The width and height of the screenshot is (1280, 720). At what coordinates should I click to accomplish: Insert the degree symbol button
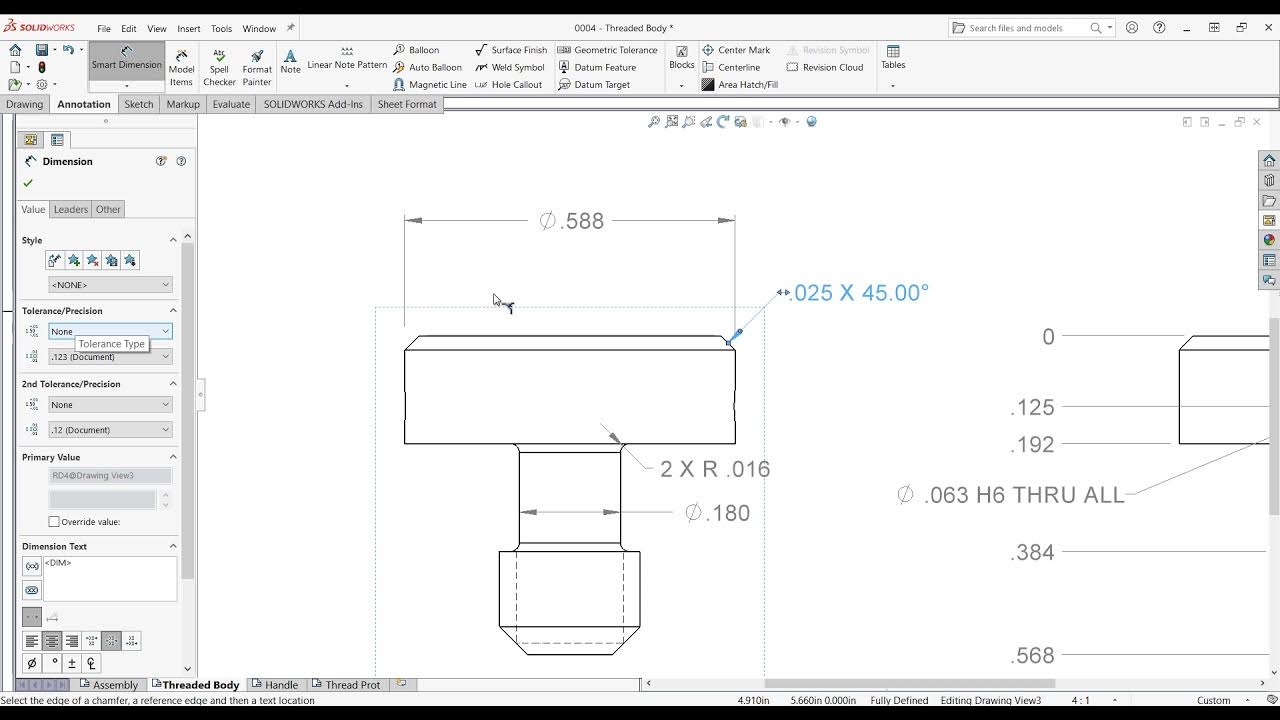(x=52, y=663)
